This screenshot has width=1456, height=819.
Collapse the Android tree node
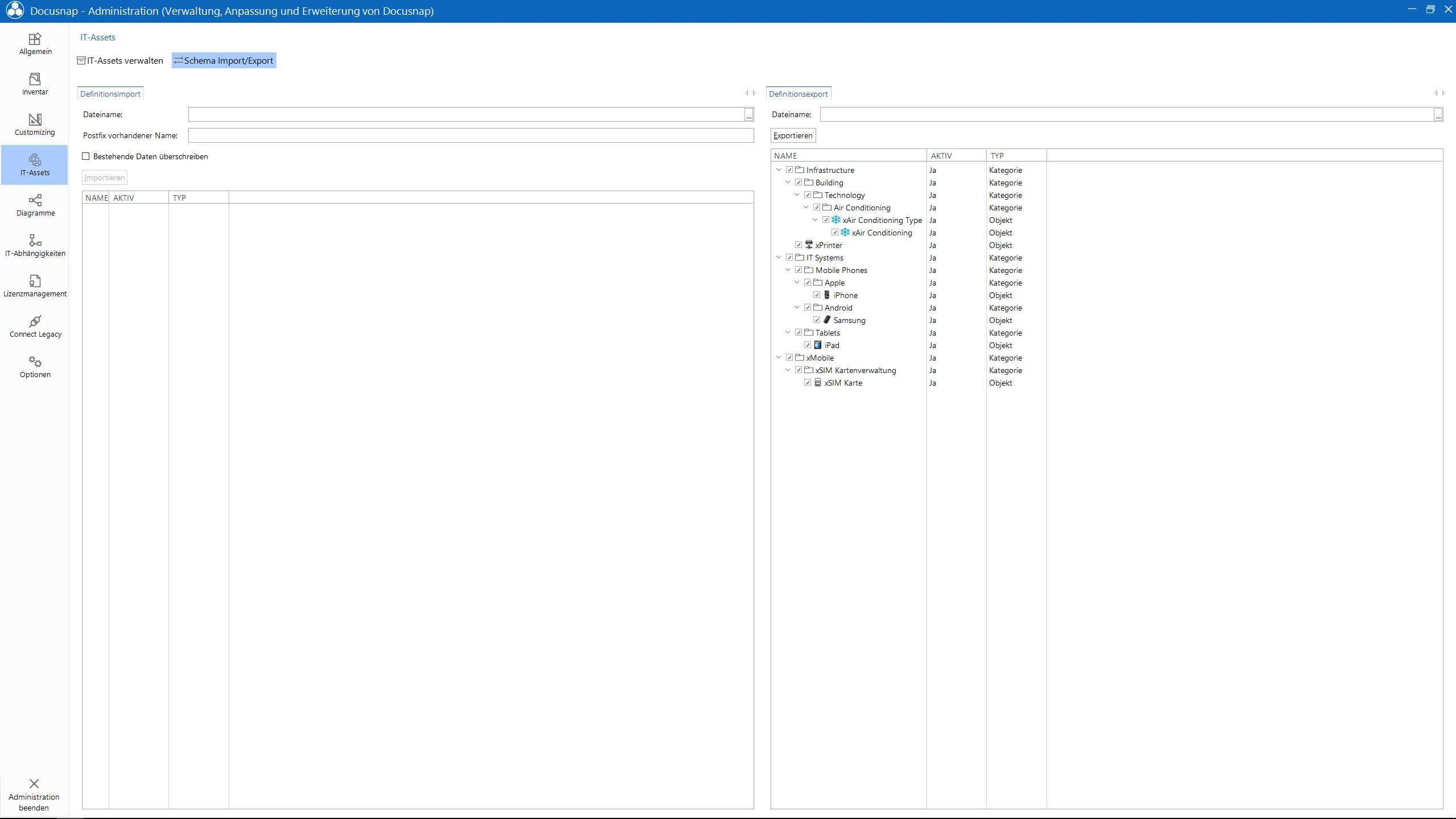tap(797, 307)
